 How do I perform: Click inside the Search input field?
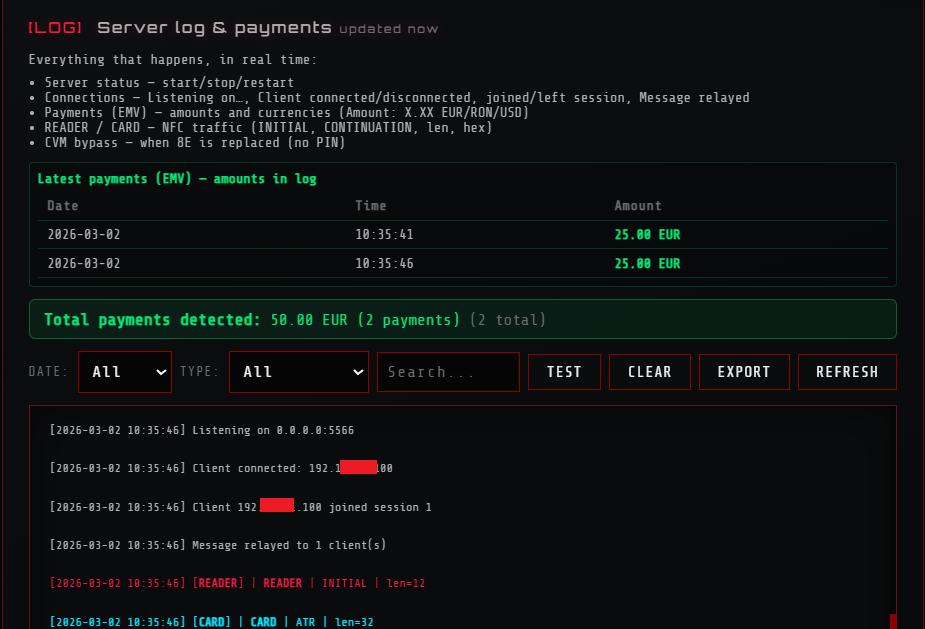pos(448,371)
